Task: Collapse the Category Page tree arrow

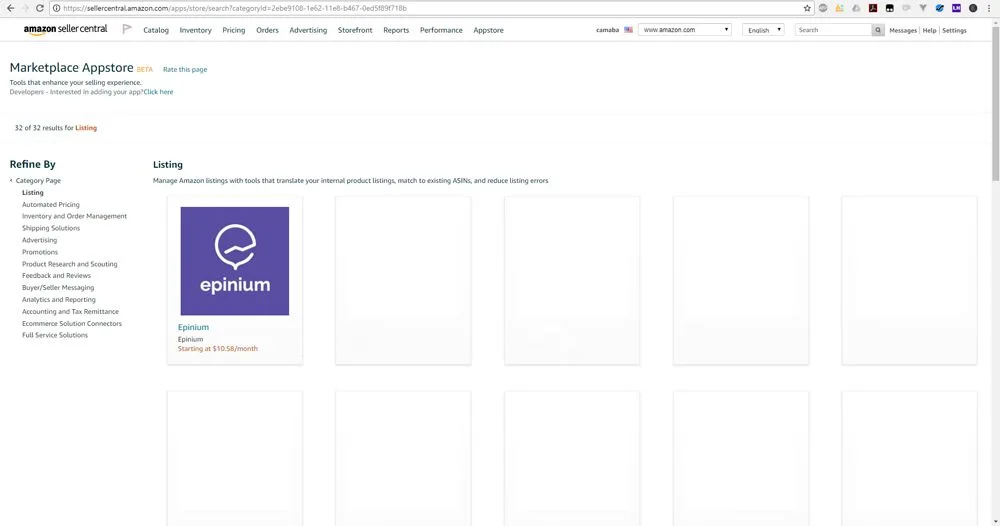Action: point(11,180)
